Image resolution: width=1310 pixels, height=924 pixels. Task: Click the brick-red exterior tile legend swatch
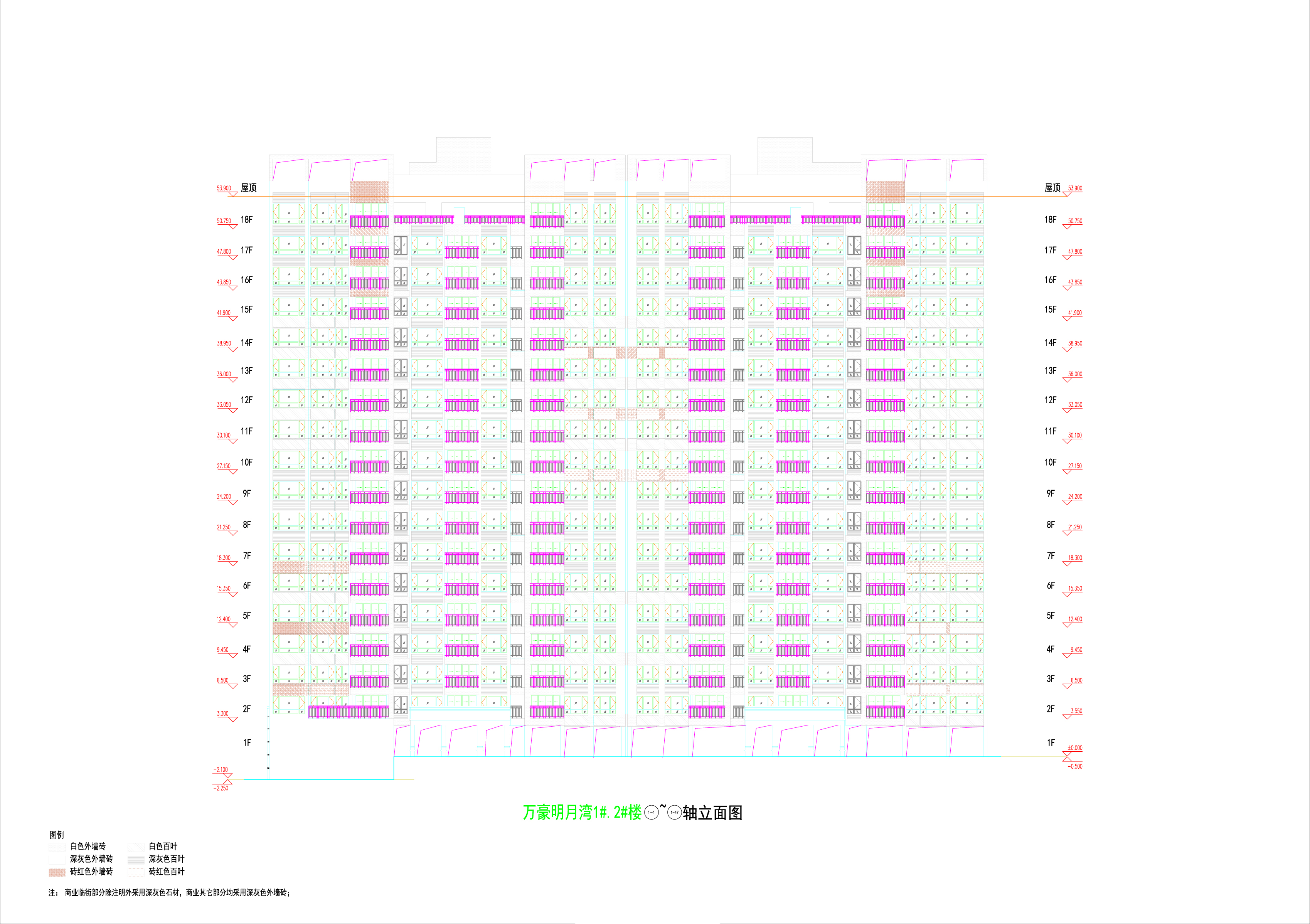coord(57,872)
